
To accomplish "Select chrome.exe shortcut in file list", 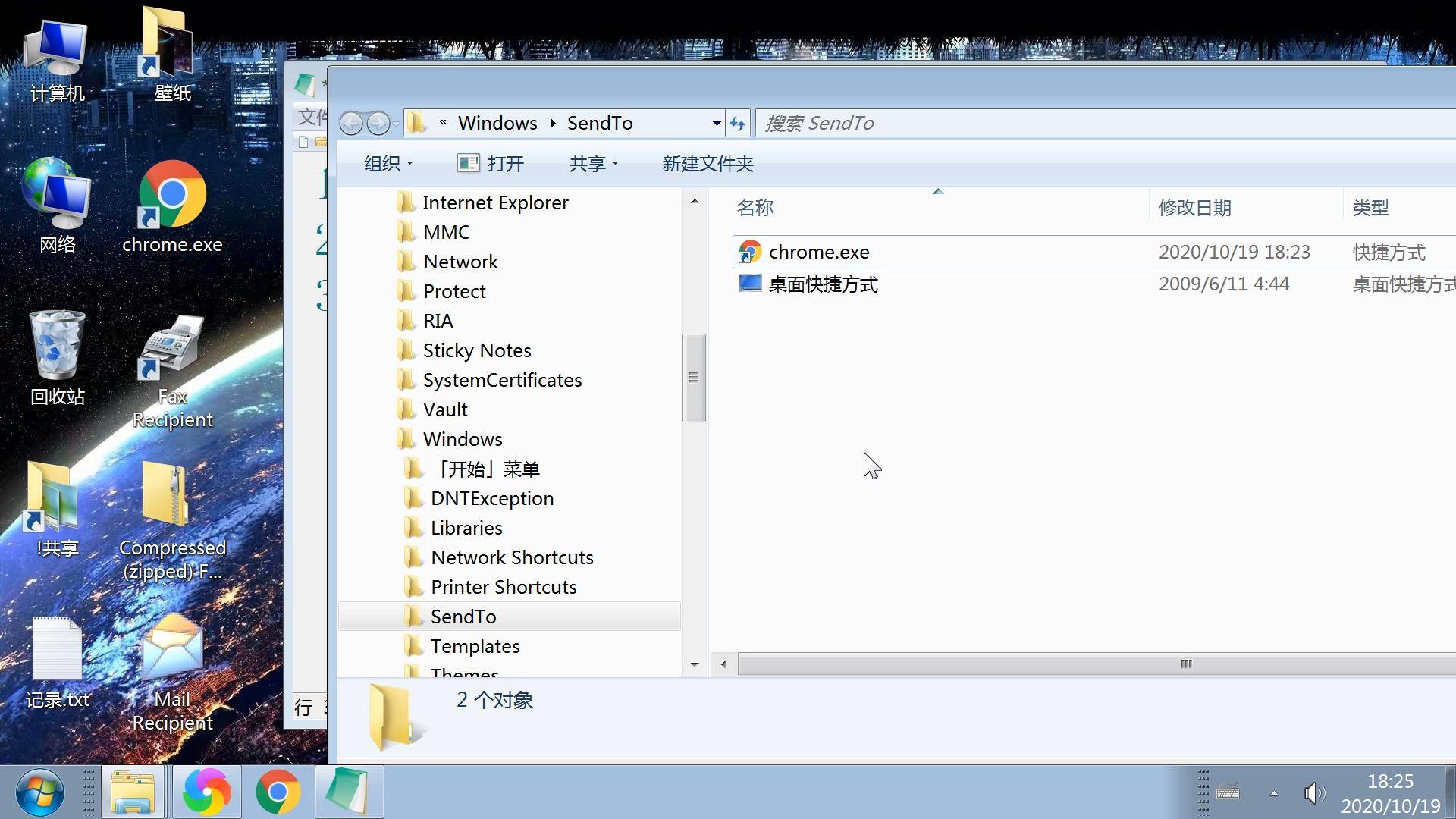I will pos(818,252).
